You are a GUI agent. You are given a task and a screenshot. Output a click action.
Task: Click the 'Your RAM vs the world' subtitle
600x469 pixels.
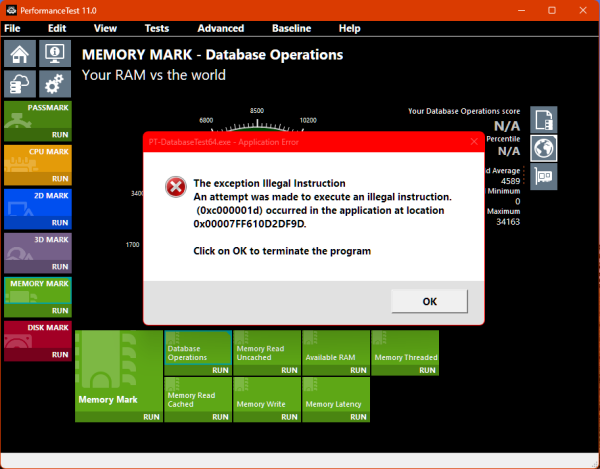(x=154, y=75)
